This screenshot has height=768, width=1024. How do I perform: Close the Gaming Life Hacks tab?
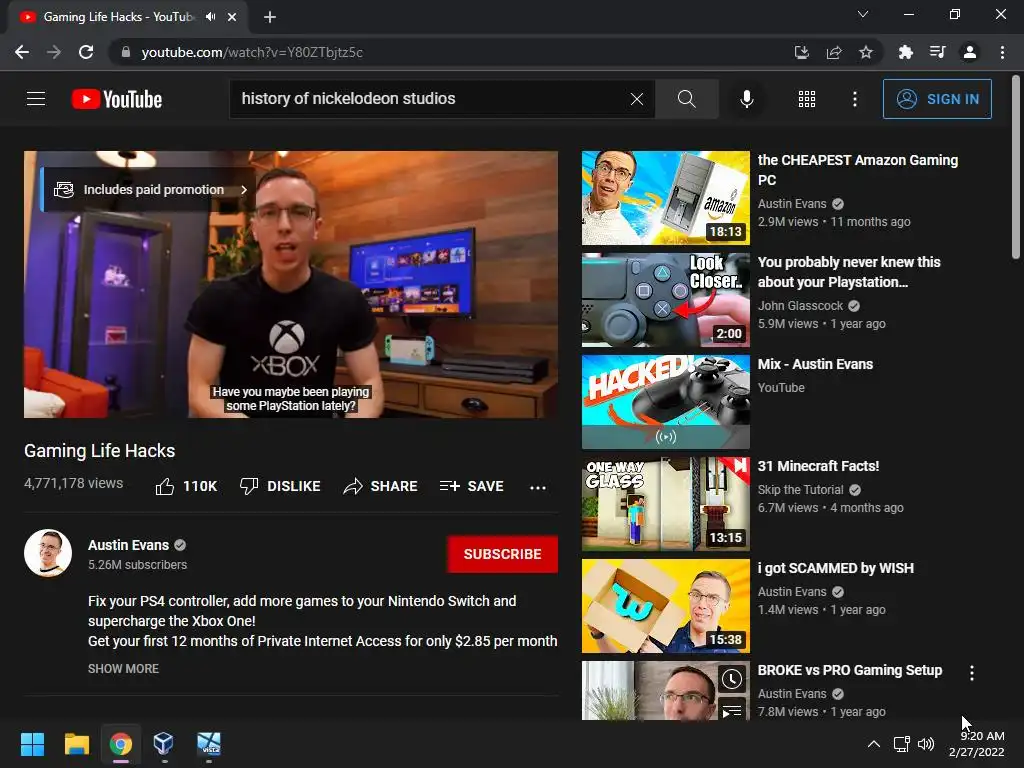click(232, 17)
